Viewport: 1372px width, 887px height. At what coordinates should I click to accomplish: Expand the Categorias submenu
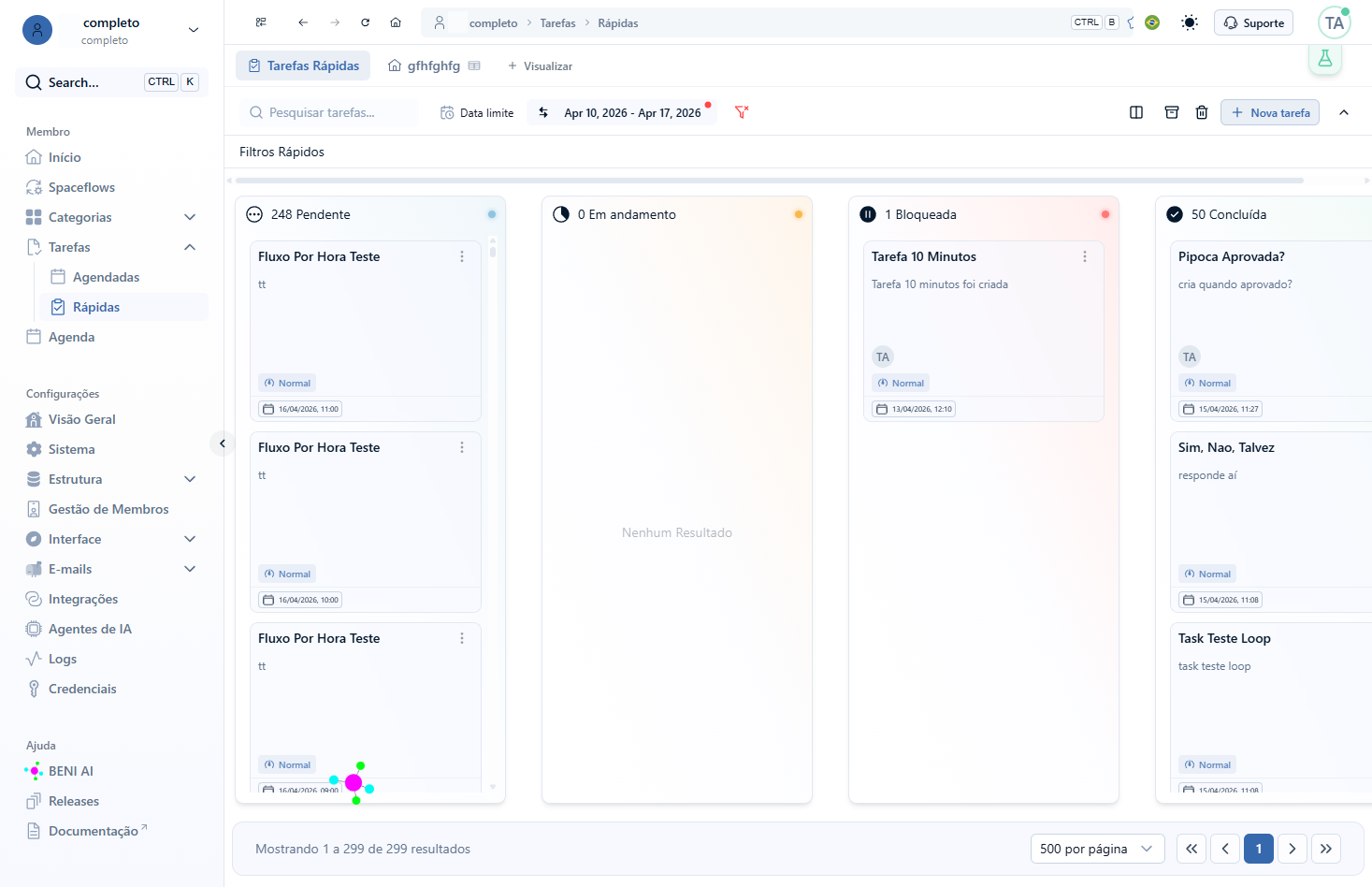pos(190,217)
